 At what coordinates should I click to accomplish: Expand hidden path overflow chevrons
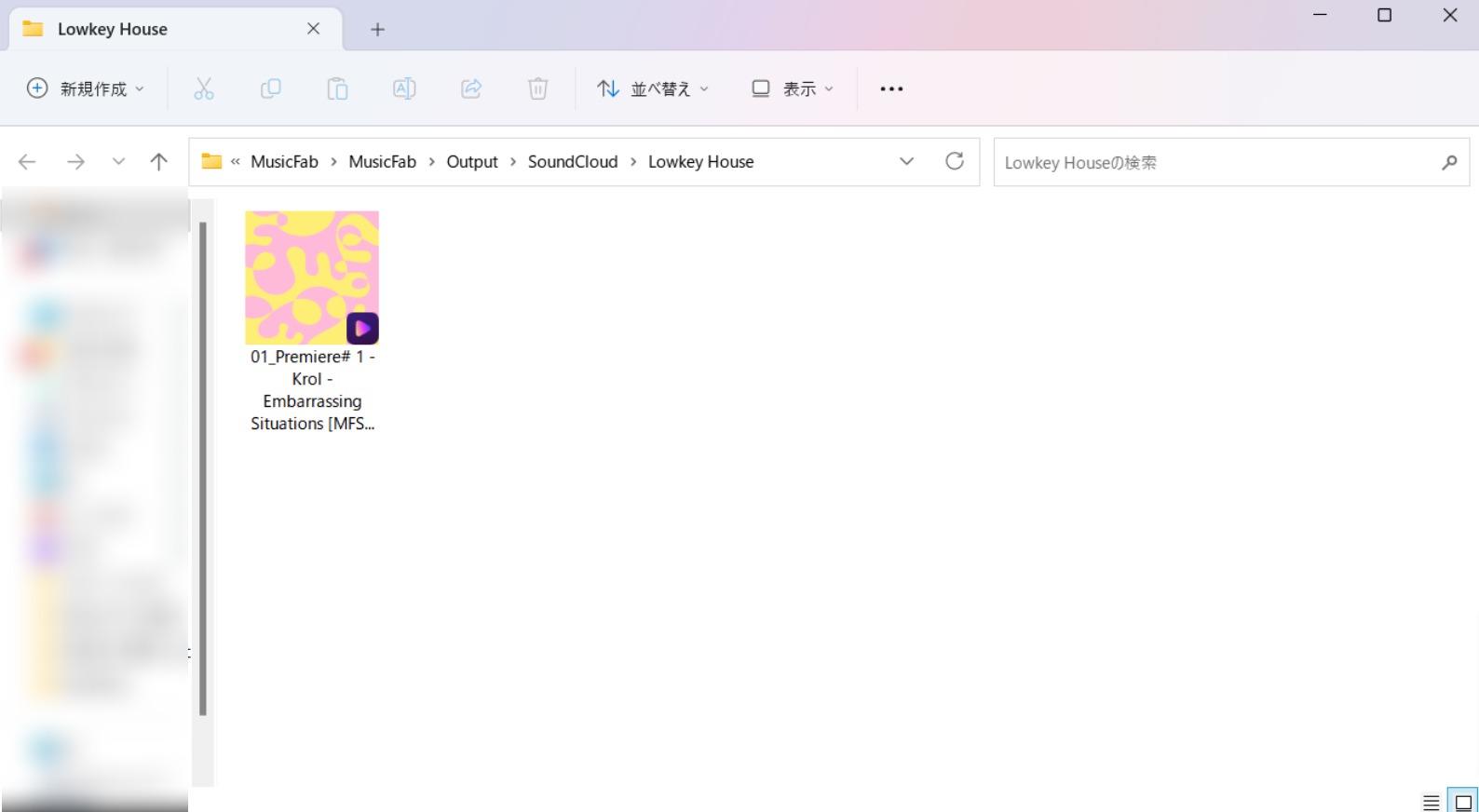pyautogui.click(x=236, y=161)
